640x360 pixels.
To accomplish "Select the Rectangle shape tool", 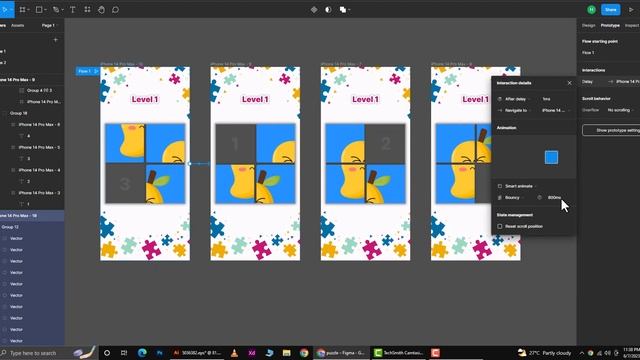I will pos(39,9).
